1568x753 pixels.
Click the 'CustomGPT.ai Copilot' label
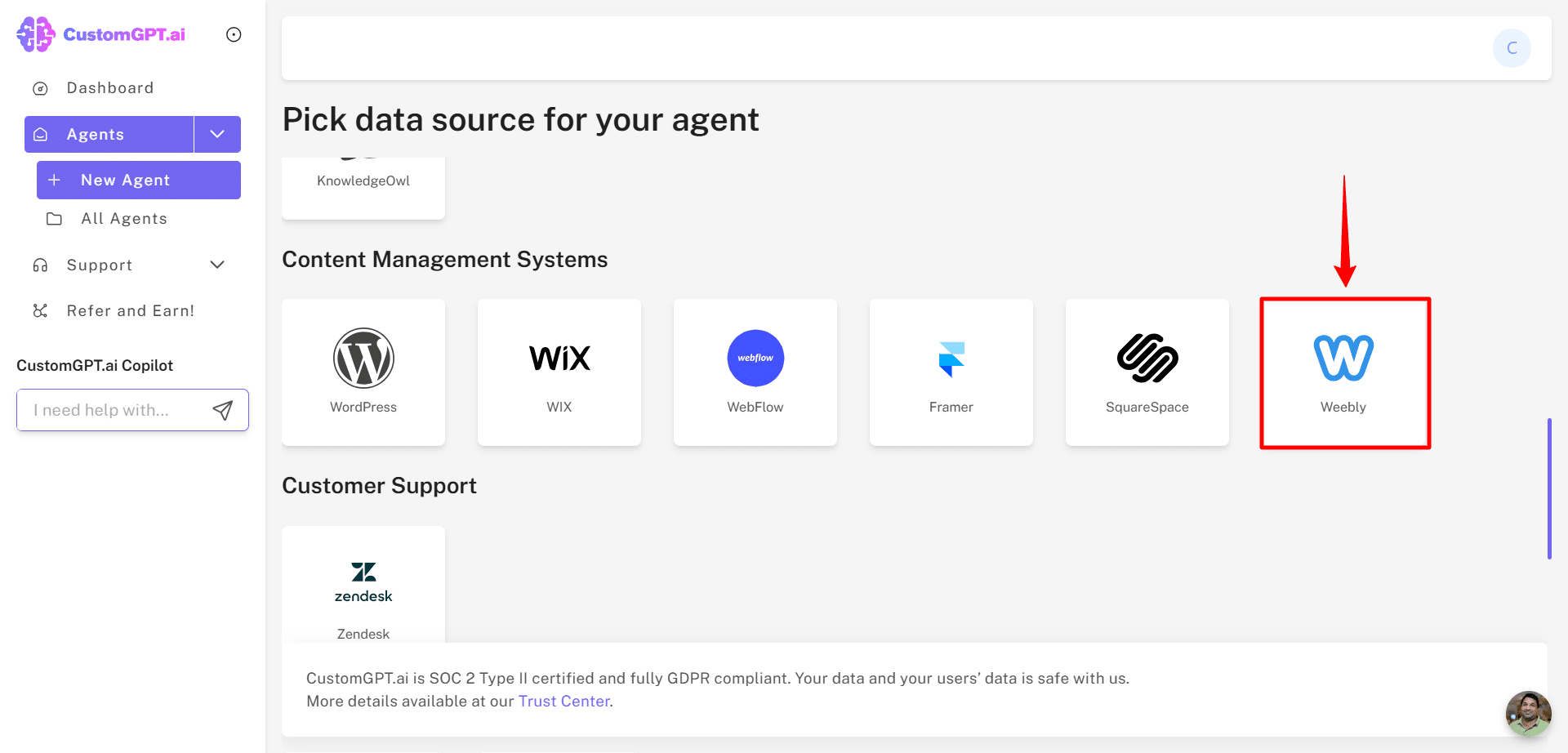coord(95,366)
